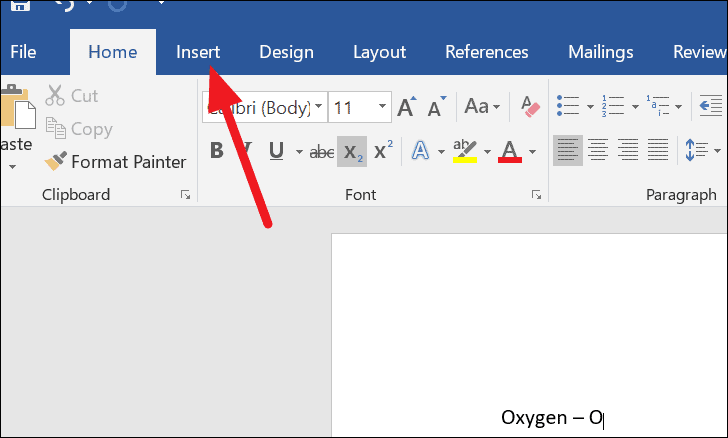Screen dimensions: 728x438
Task: Open Line and Paragraph Spacing
Action: coord(696,150)
